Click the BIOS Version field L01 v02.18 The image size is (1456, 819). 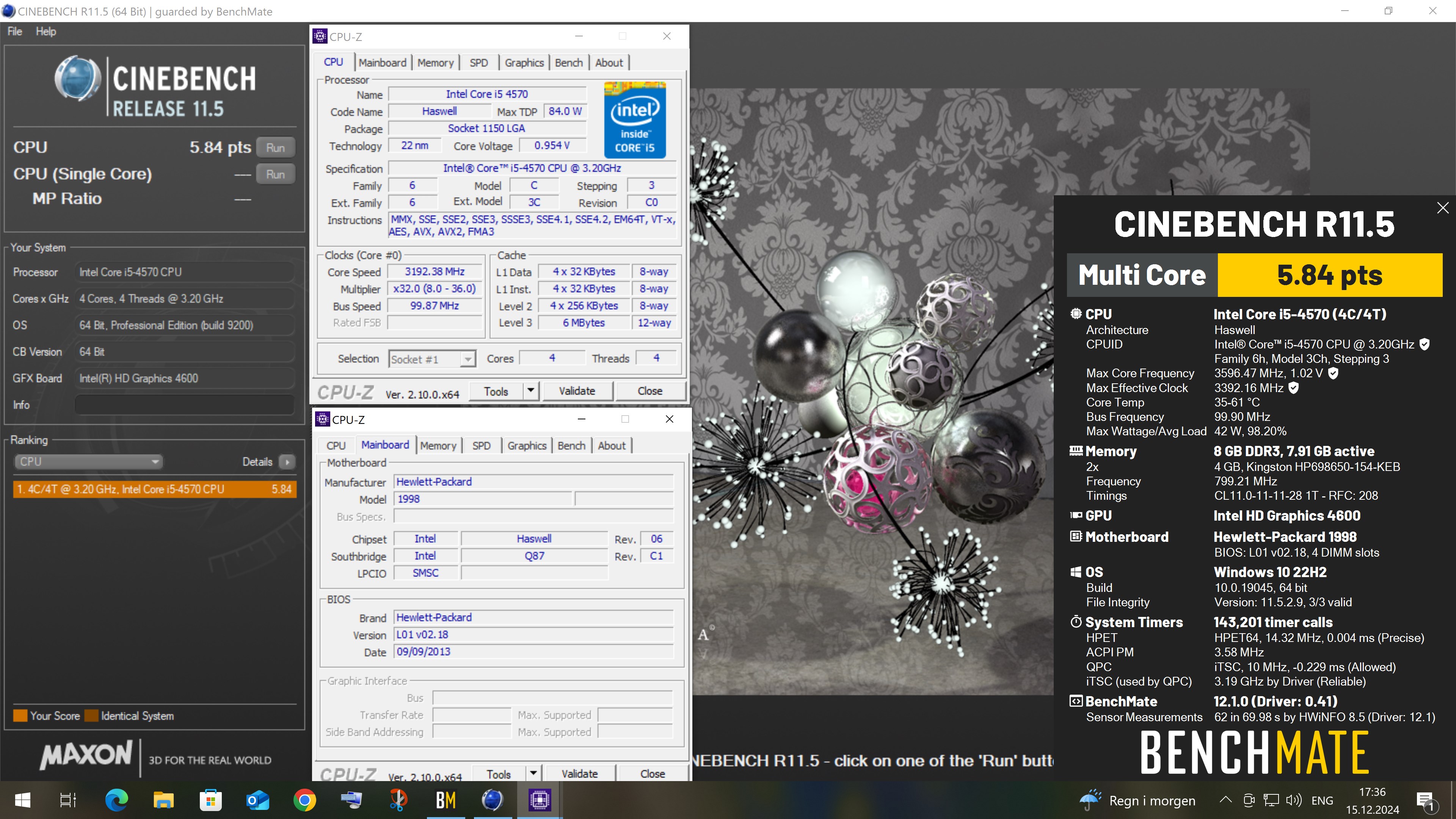533,635
